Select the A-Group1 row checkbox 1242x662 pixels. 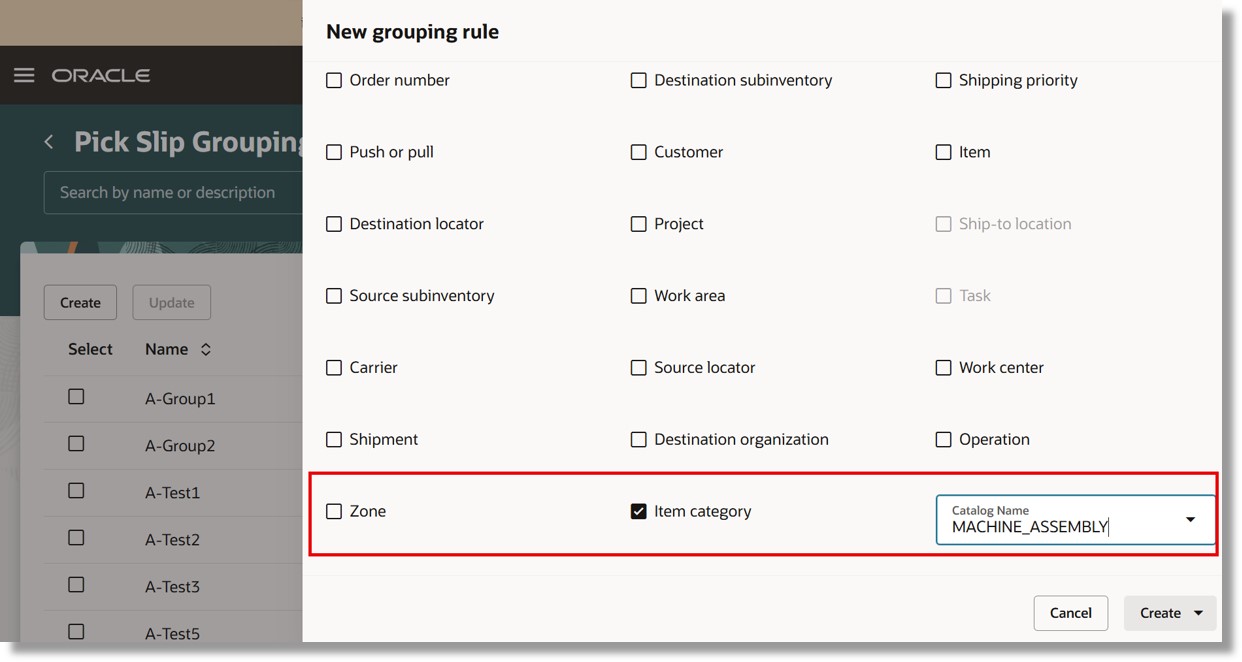click(x=75, y=396)
